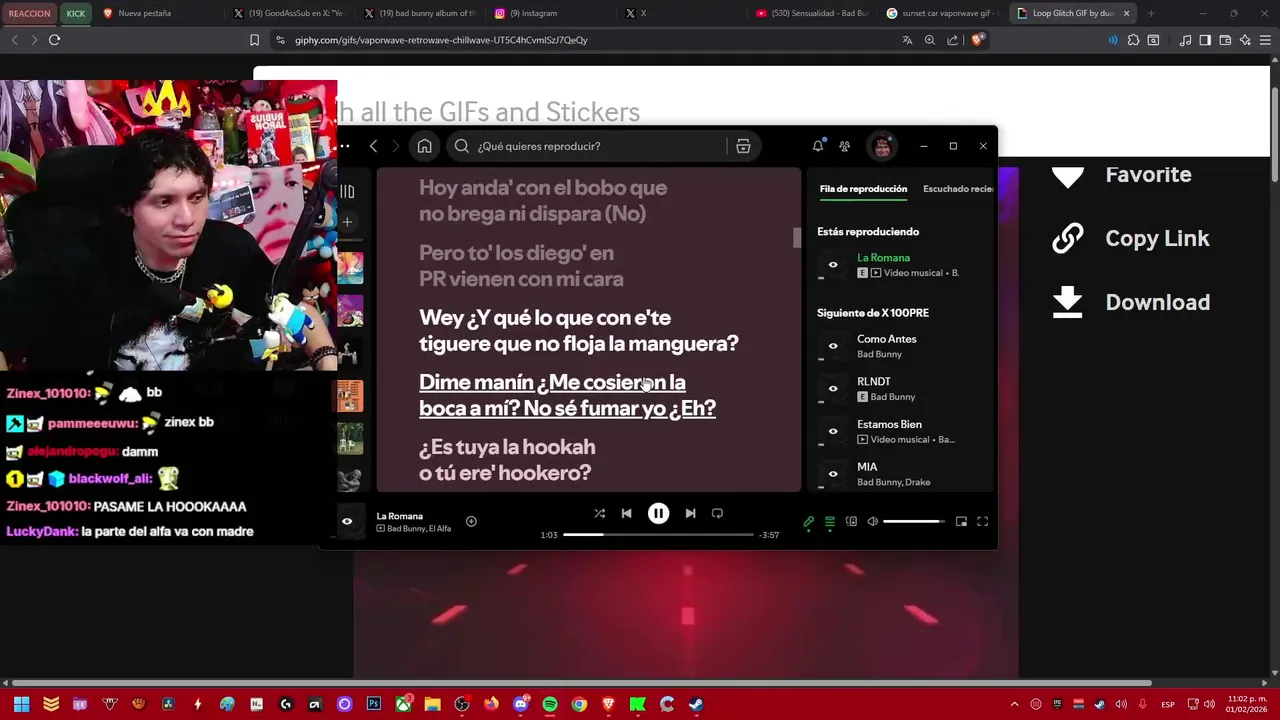Click Favorite on Giphy page
1280x720 pixels.
1122,175
